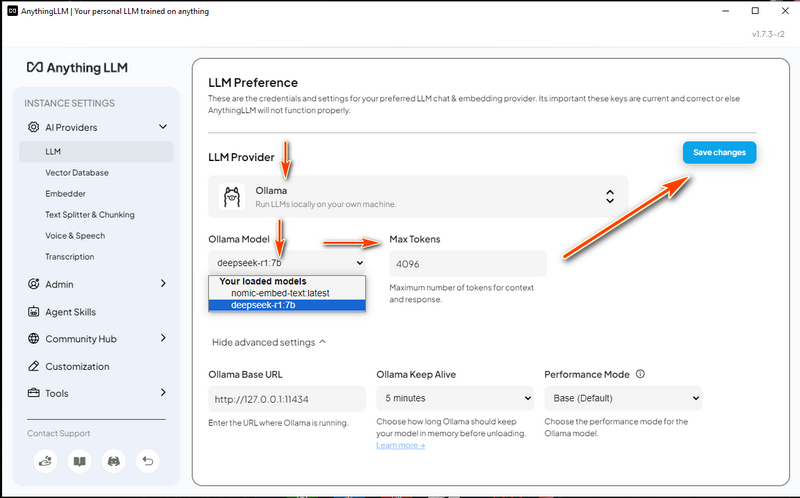The width and height of the screenshot is (800, 498).
Task: Click the LLM Preference heading
Action: coord(253,83)
